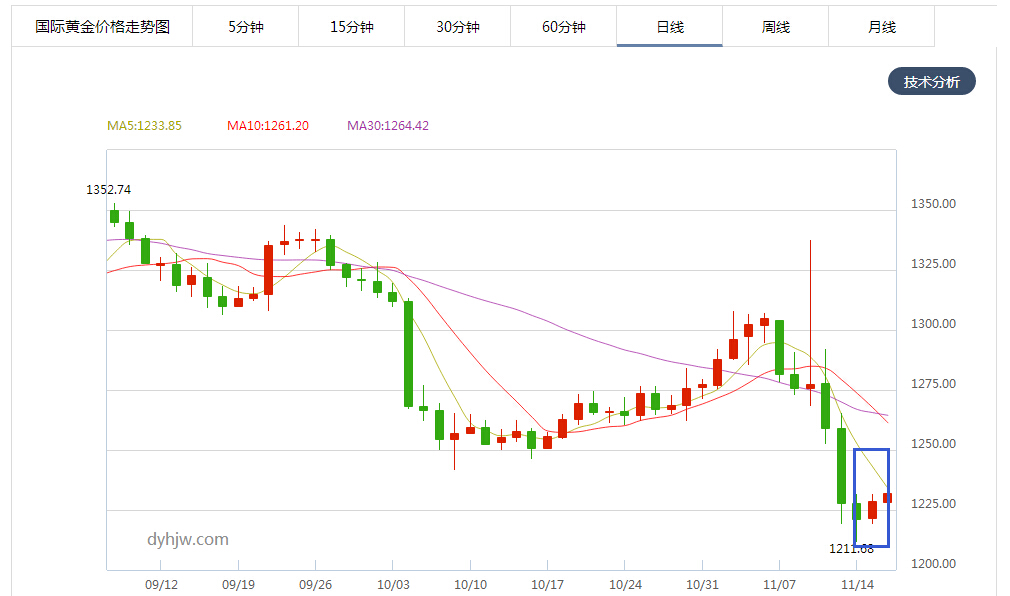The width and height of the screenshot is (1010, 596).
Task: Click the 1275.00 price axis label
Action: click(933, 384)
